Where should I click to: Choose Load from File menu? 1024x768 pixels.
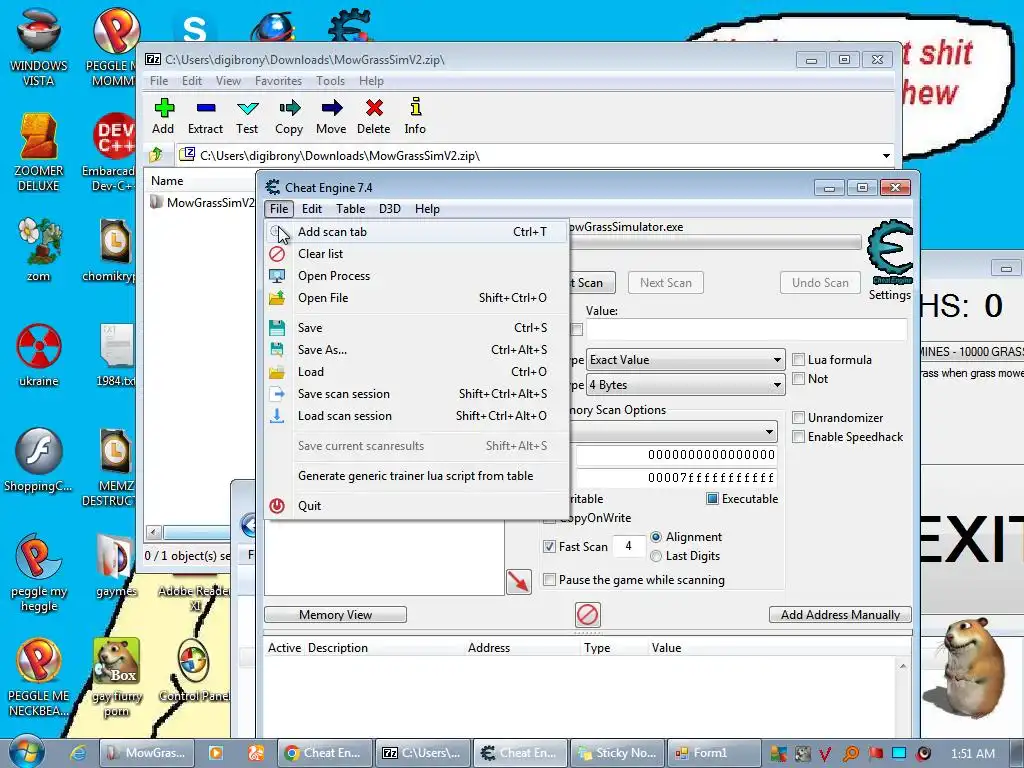tap(416, 372)
